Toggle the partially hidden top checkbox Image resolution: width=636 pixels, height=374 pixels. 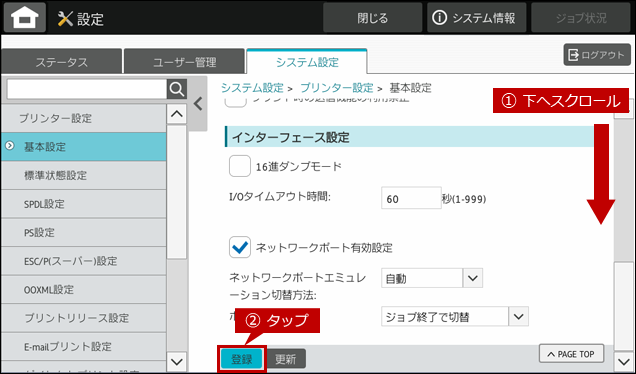(236, 102)
